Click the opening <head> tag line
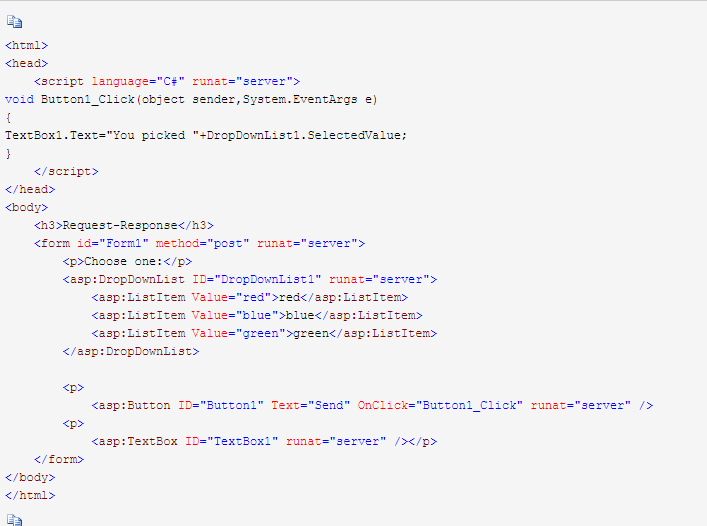 (27, 64)
